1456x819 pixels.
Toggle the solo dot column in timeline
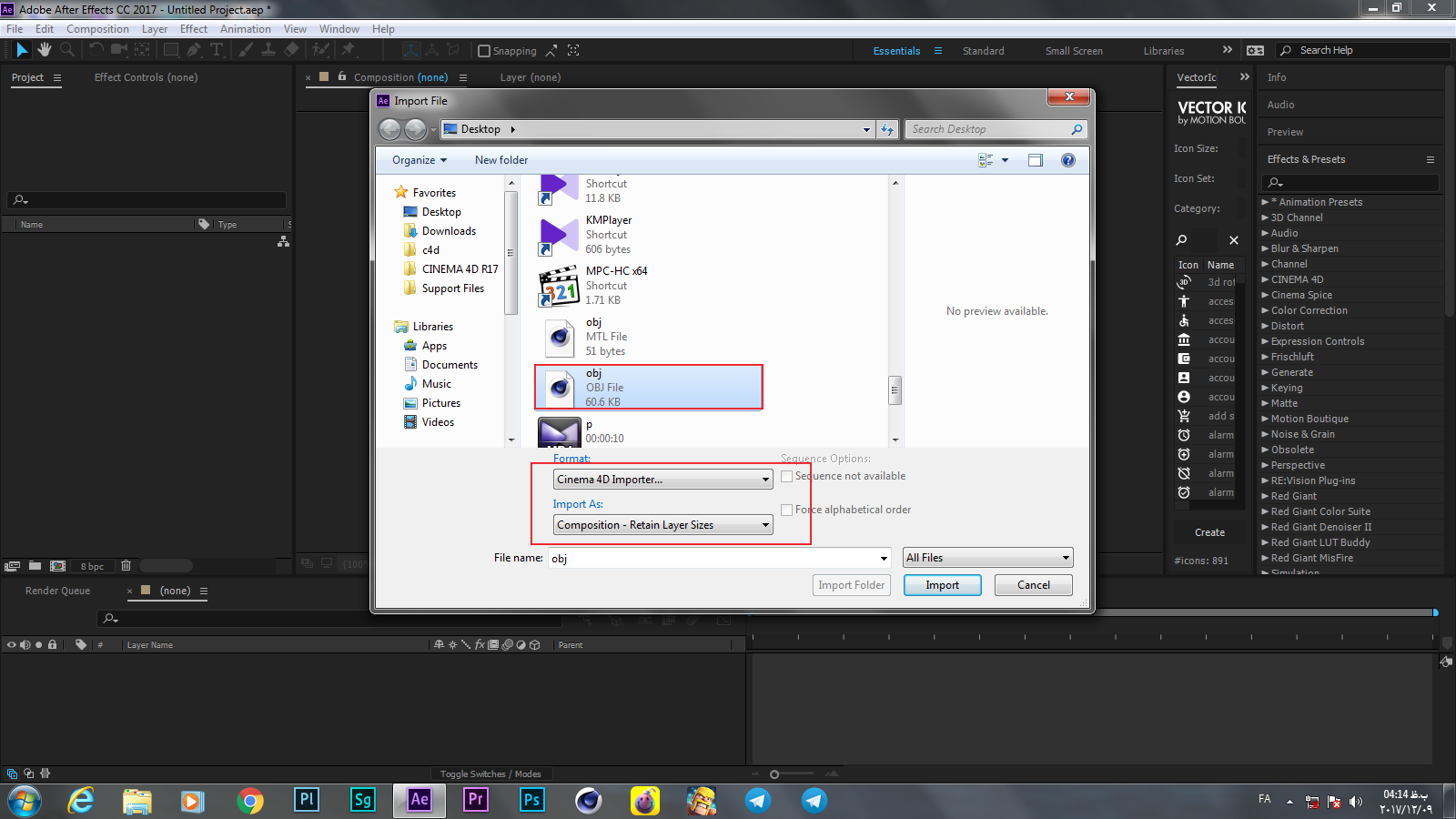[x=39, y=644]
